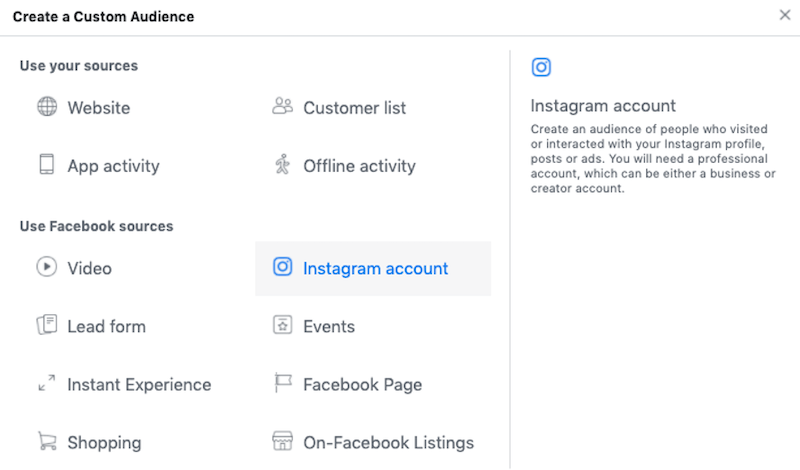Click the expand arrows Instant Experience icon

[47, 384]
